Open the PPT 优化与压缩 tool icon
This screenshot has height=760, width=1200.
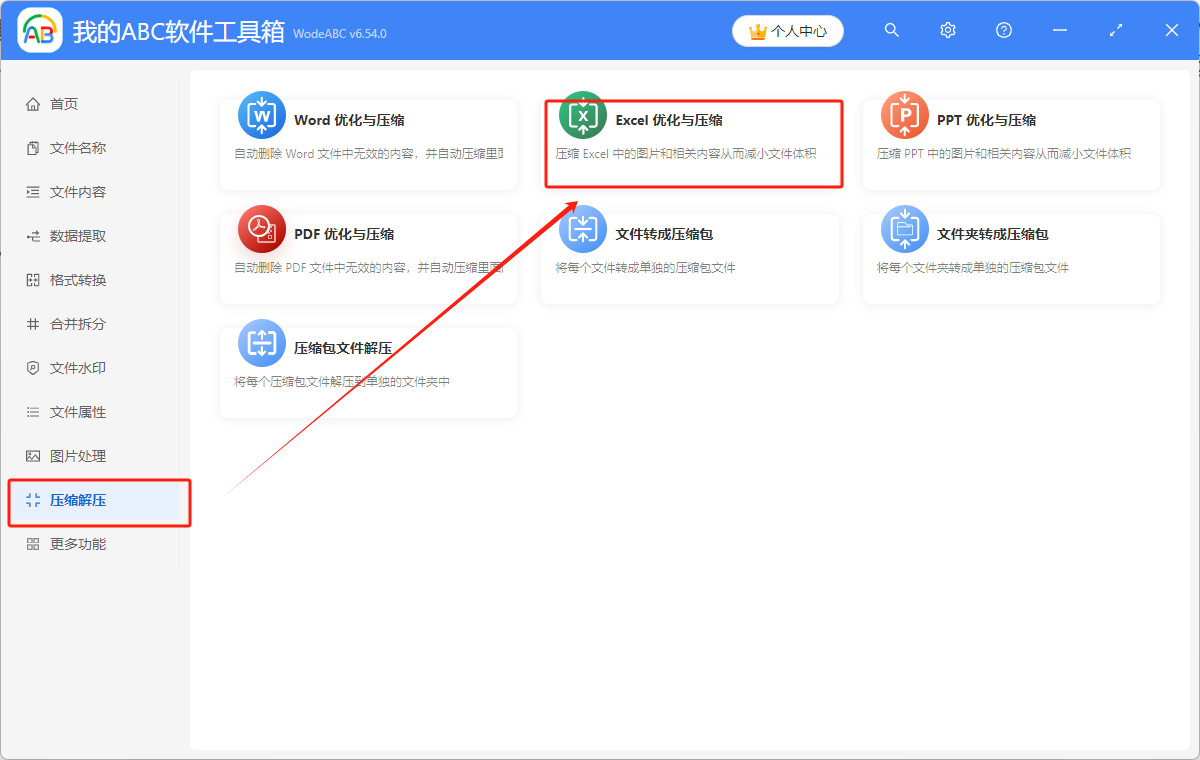click(905, 115)
